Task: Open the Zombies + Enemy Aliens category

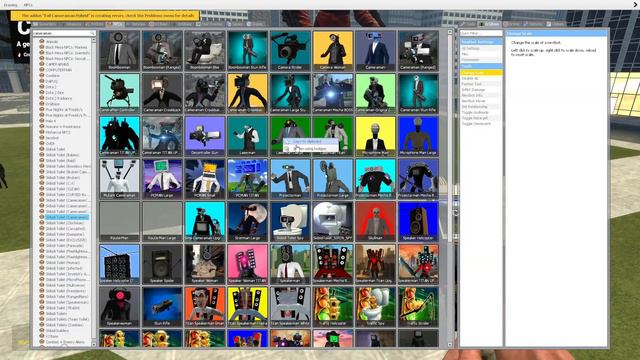Action: point(65,342)
